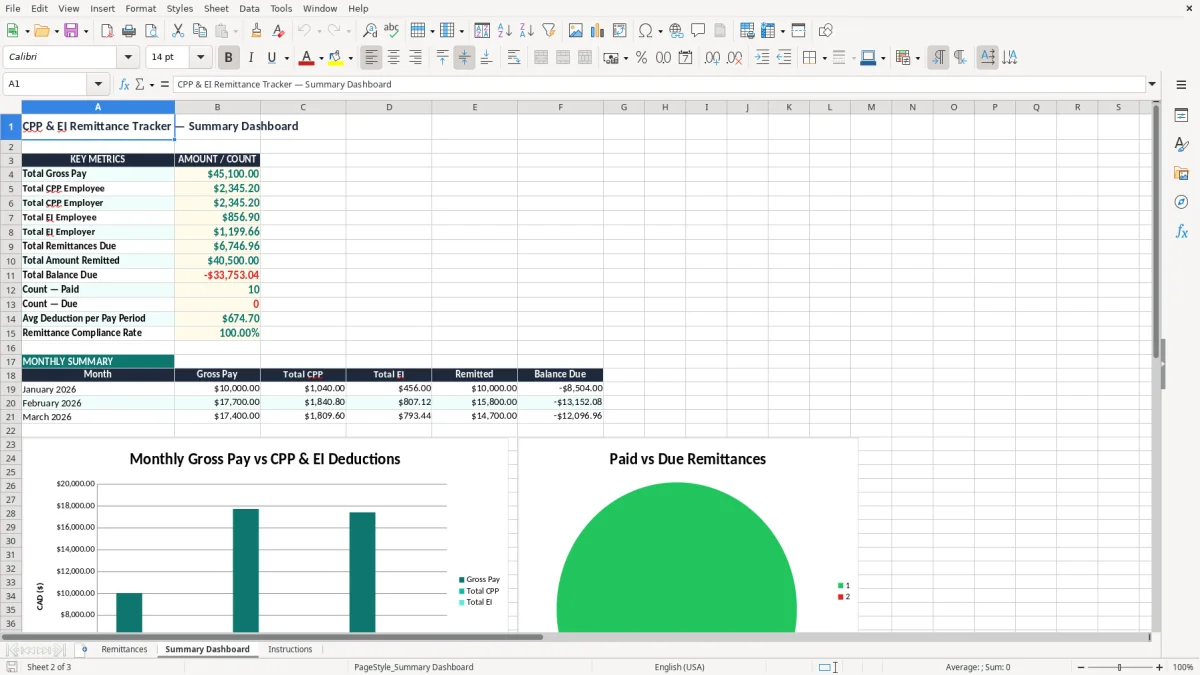Open the Font Name dropdown arrow

click(x=128, y=58)
